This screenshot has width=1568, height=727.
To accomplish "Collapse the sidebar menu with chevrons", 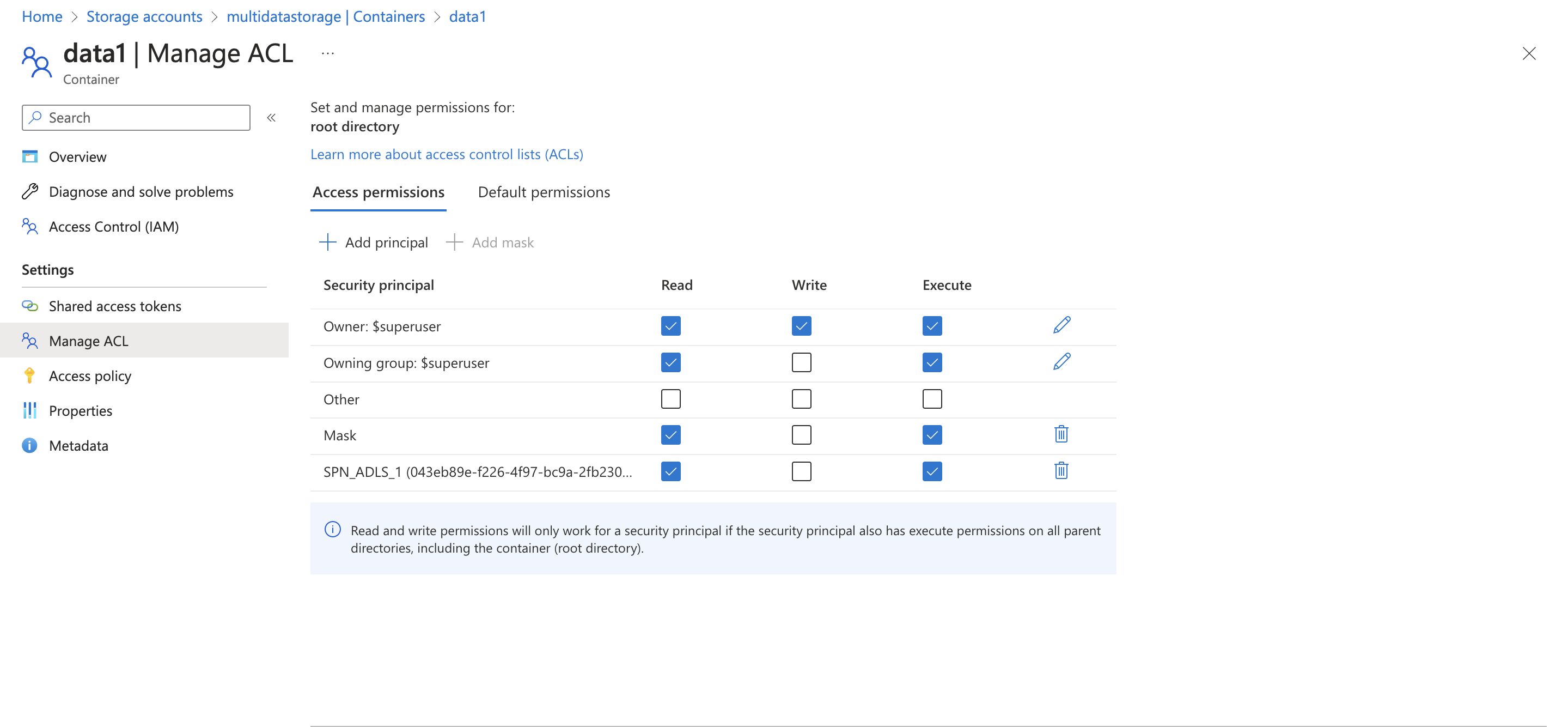I will [271, 118].
